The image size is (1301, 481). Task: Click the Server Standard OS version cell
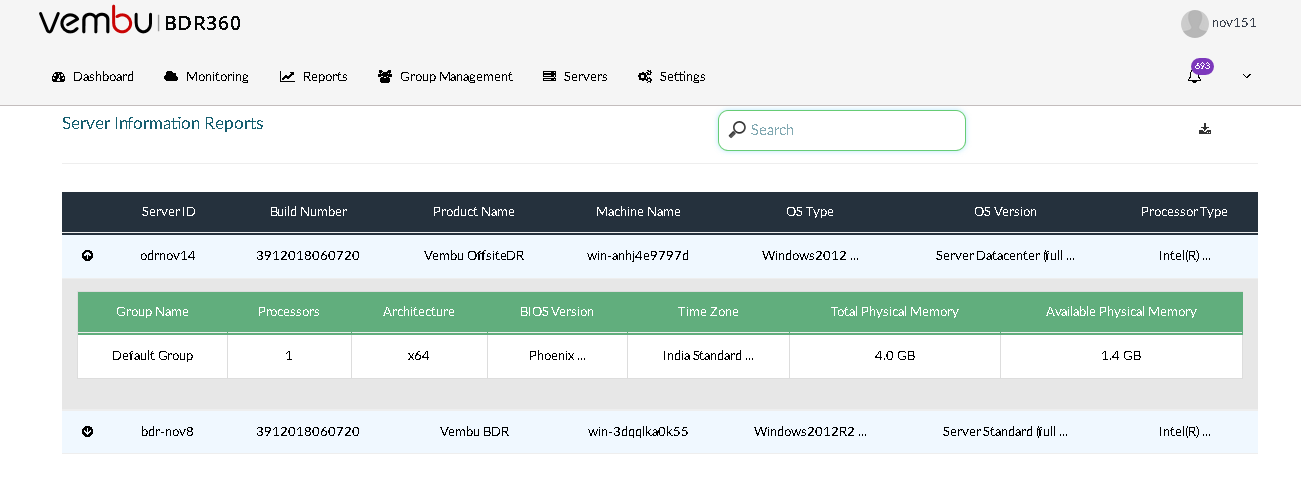click(x=1005, y=432)
